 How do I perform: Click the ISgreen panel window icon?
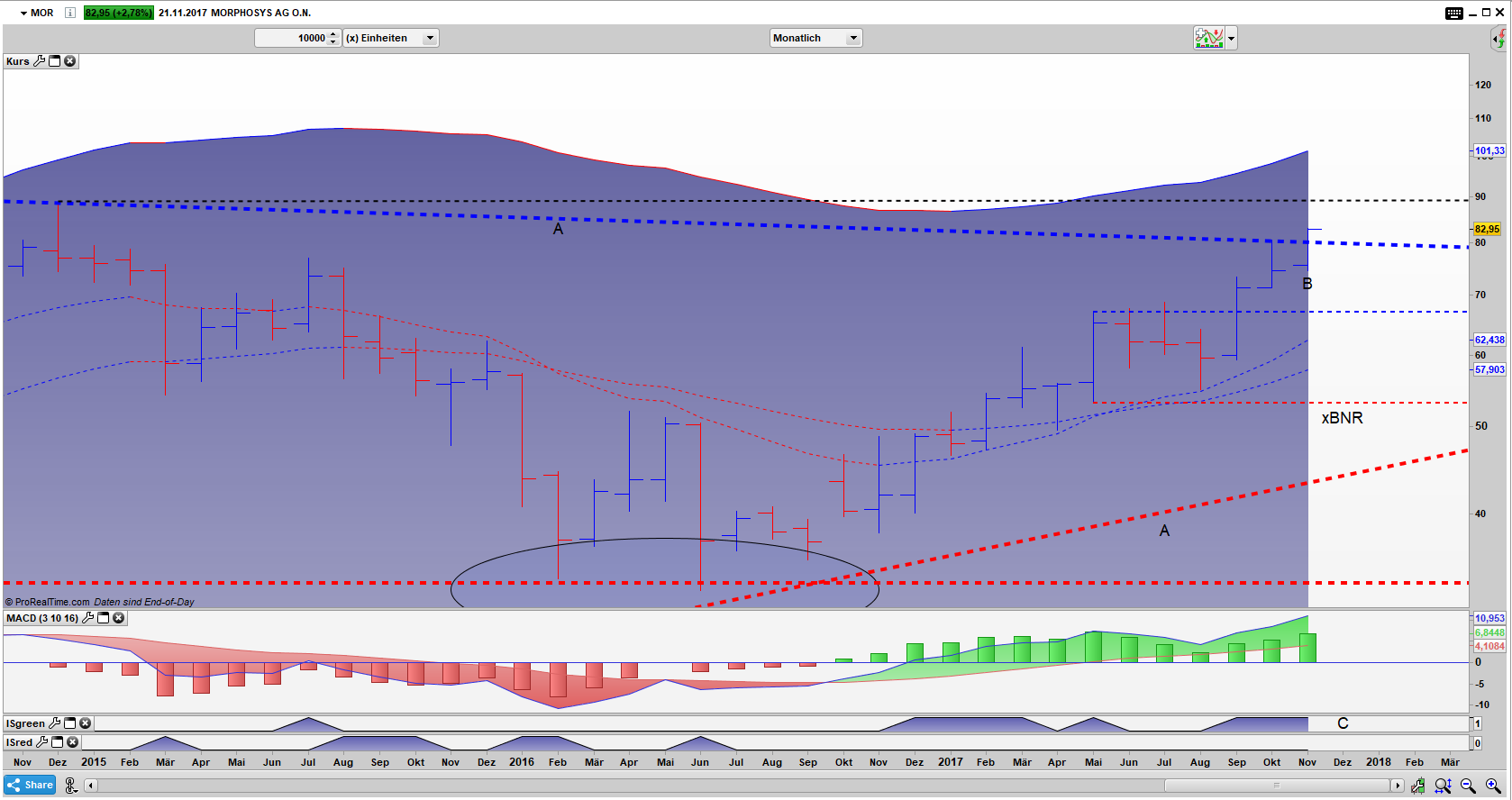pos(69,723)
